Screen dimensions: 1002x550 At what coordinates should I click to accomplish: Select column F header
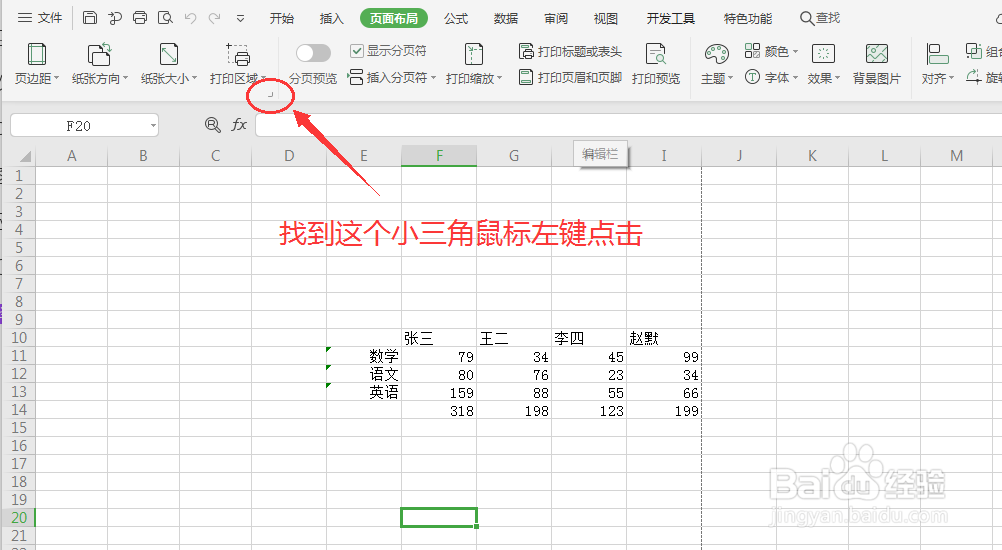[x=439, y=156]
